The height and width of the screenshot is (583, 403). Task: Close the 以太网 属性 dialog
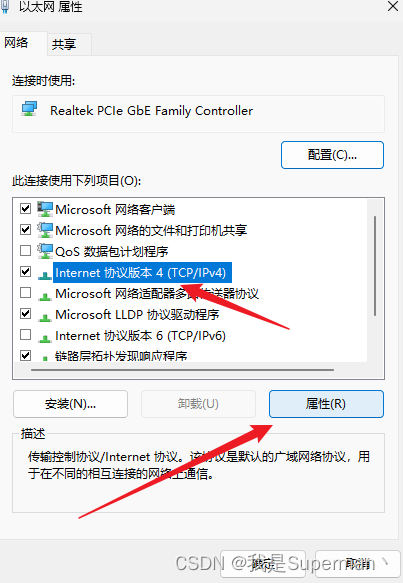pyautogui.click(x=393, y=6)
